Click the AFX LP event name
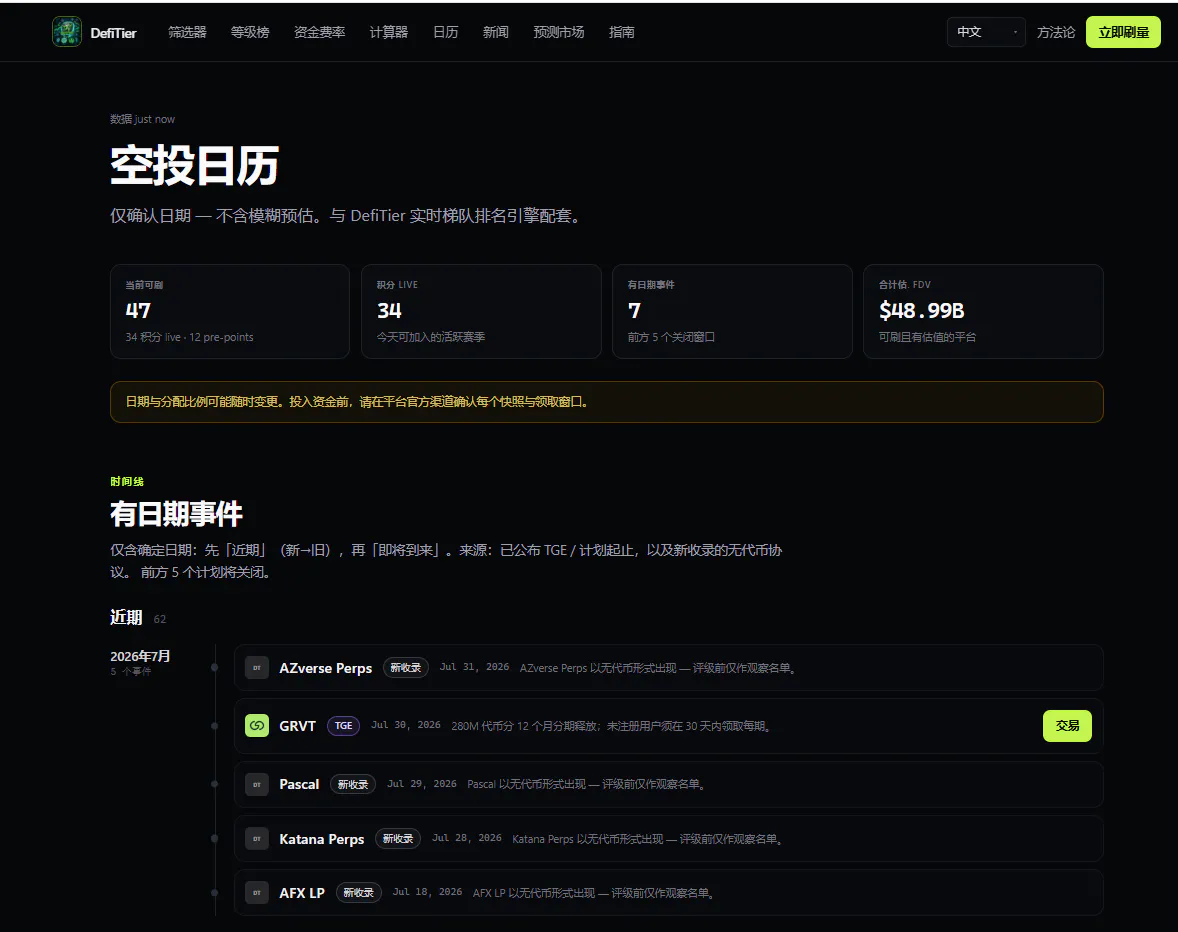 point(302,893)
